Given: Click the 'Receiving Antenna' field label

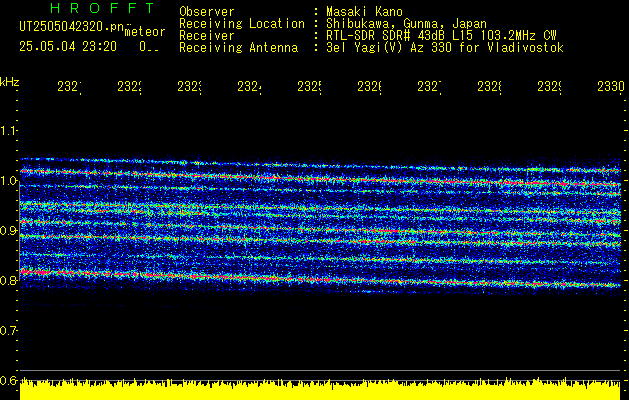Looking at the screenshot, I should click(238, 48).
